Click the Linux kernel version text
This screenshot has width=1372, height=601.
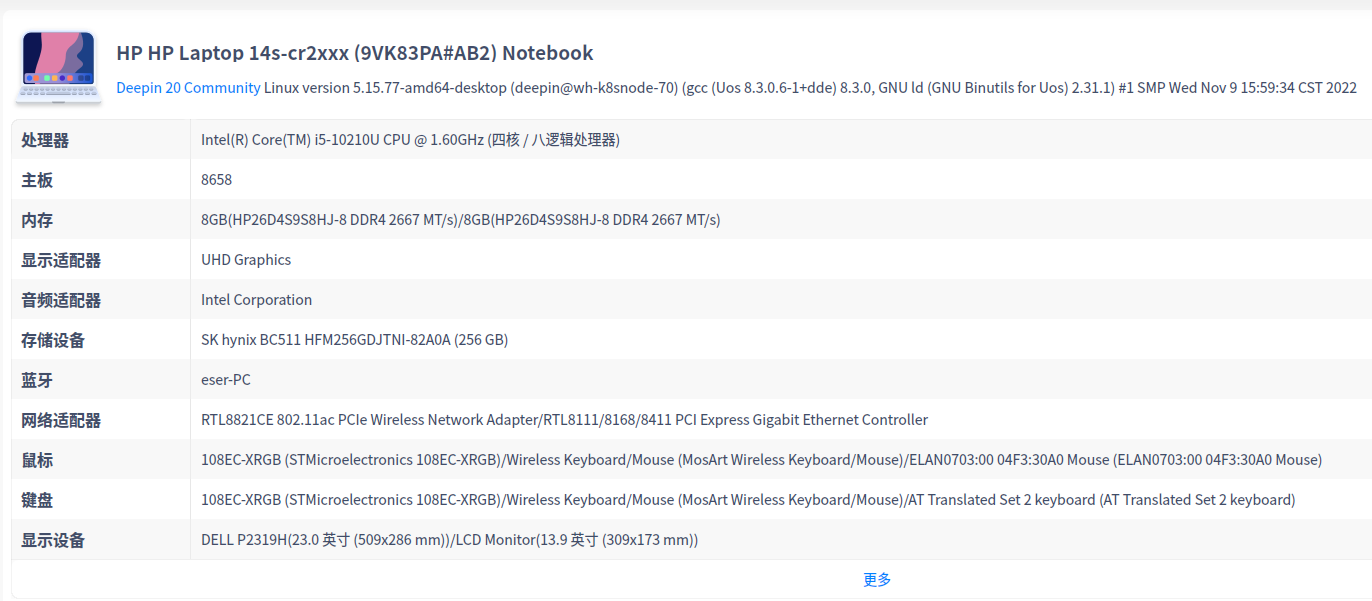point(810,88)
